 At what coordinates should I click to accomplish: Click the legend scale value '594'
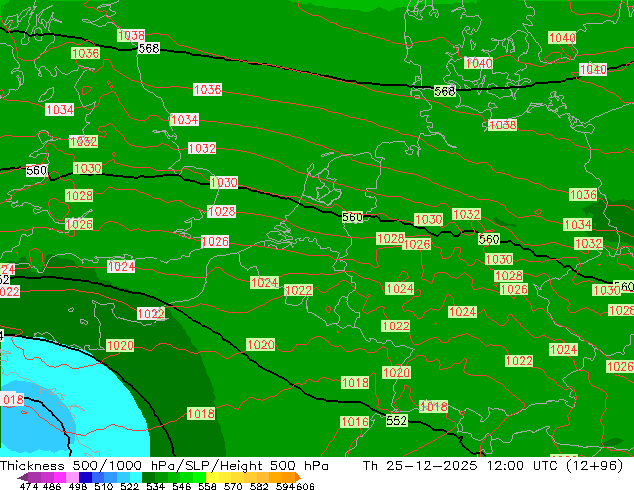pos(285,486)
